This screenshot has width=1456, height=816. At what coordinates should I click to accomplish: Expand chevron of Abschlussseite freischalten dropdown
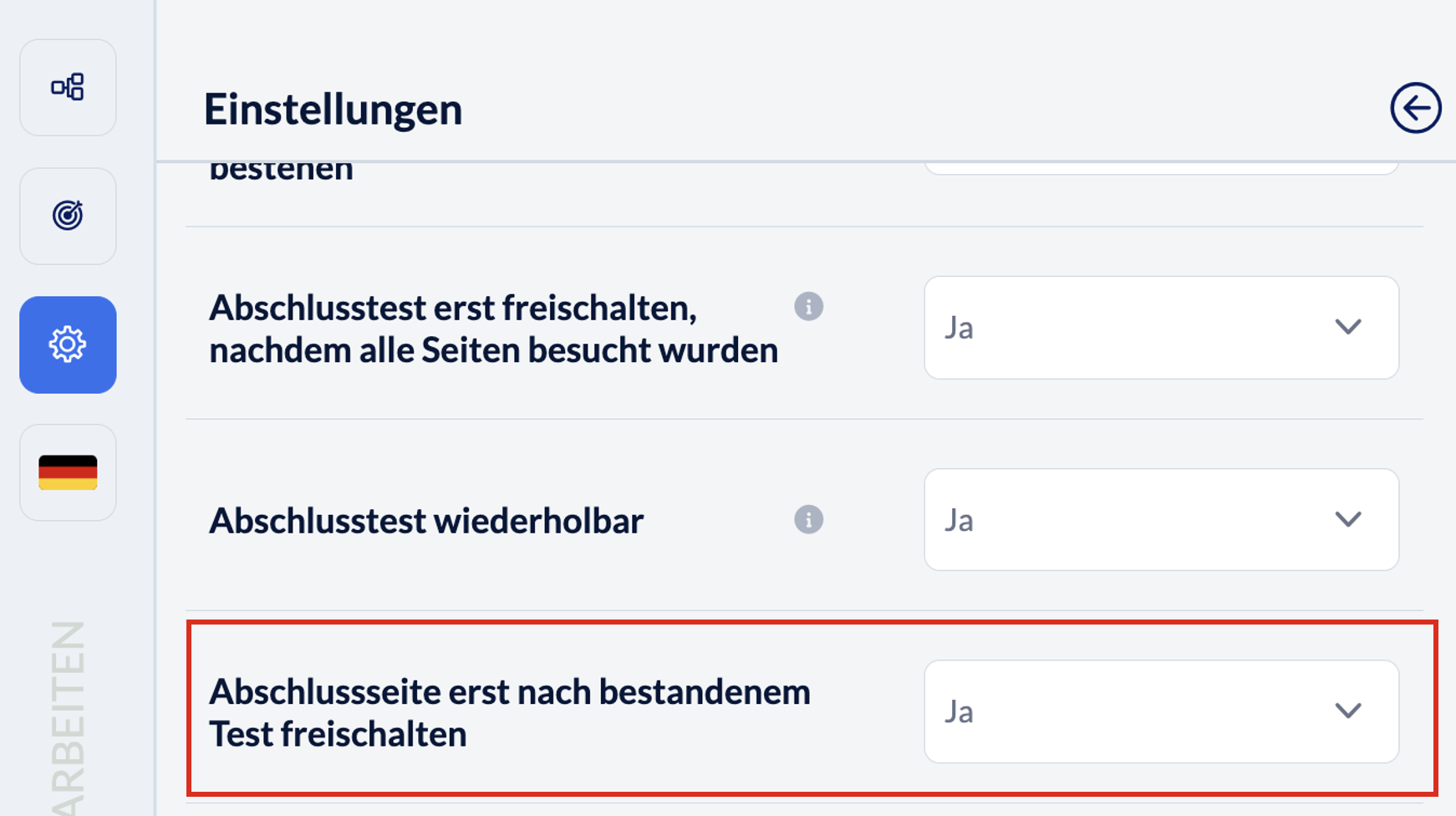point(1347,711)
